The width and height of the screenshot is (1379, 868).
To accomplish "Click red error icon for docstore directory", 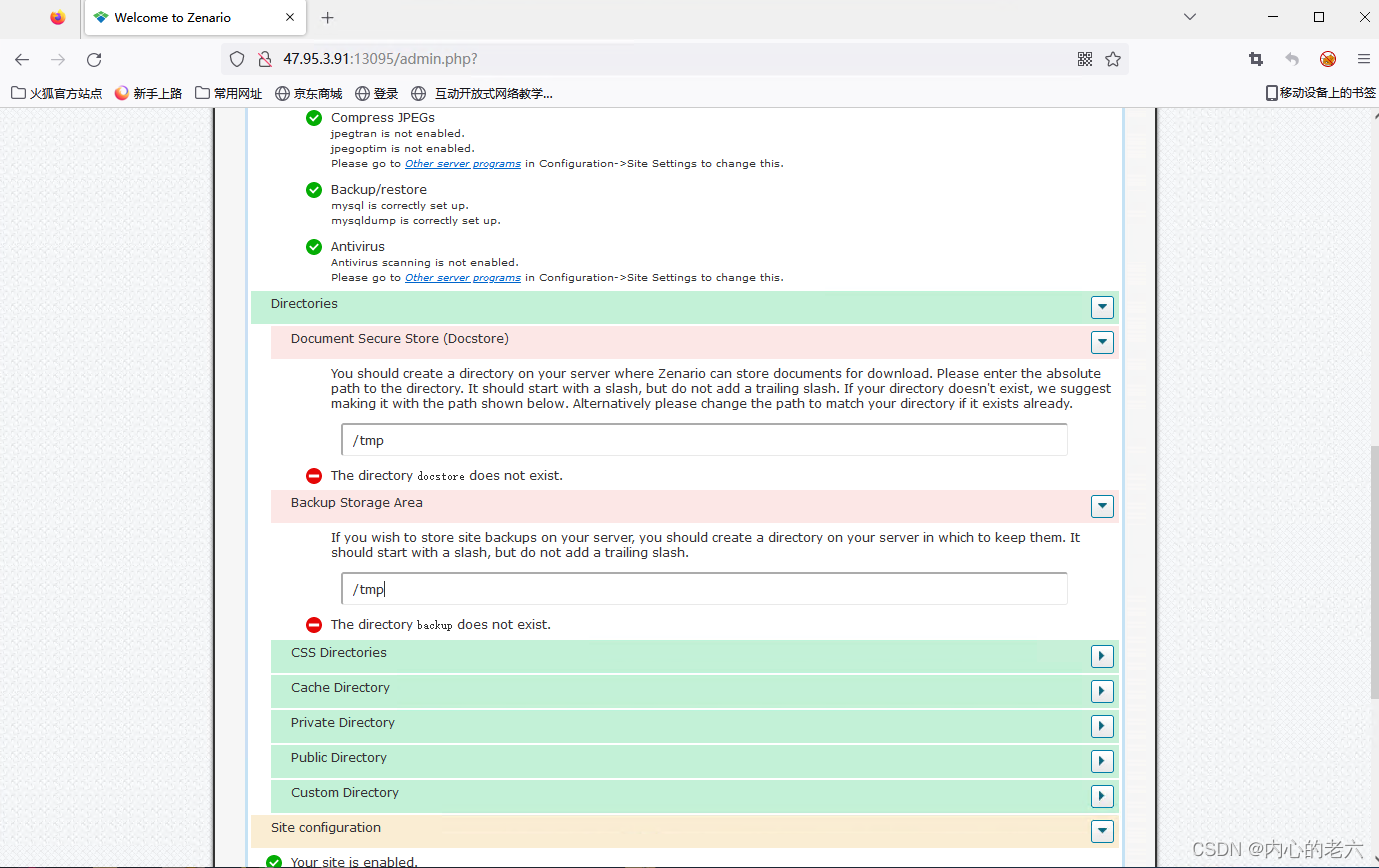I will click(314, 476).
